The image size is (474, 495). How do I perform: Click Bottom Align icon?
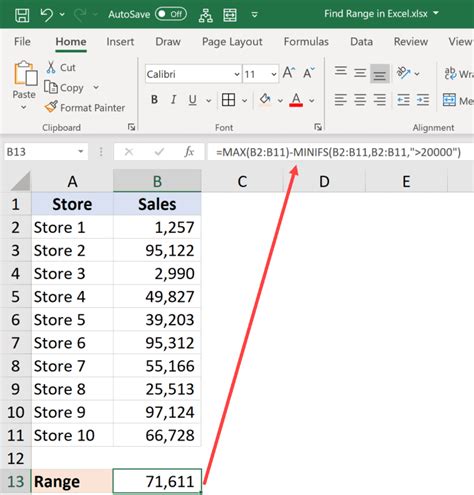tap(380, 74)
